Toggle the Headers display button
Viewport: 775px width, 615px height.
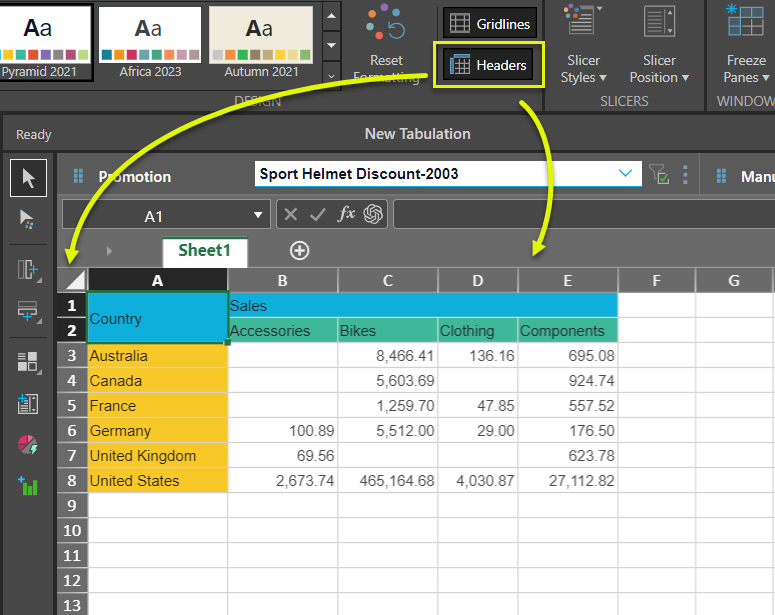tap(488, 65)
